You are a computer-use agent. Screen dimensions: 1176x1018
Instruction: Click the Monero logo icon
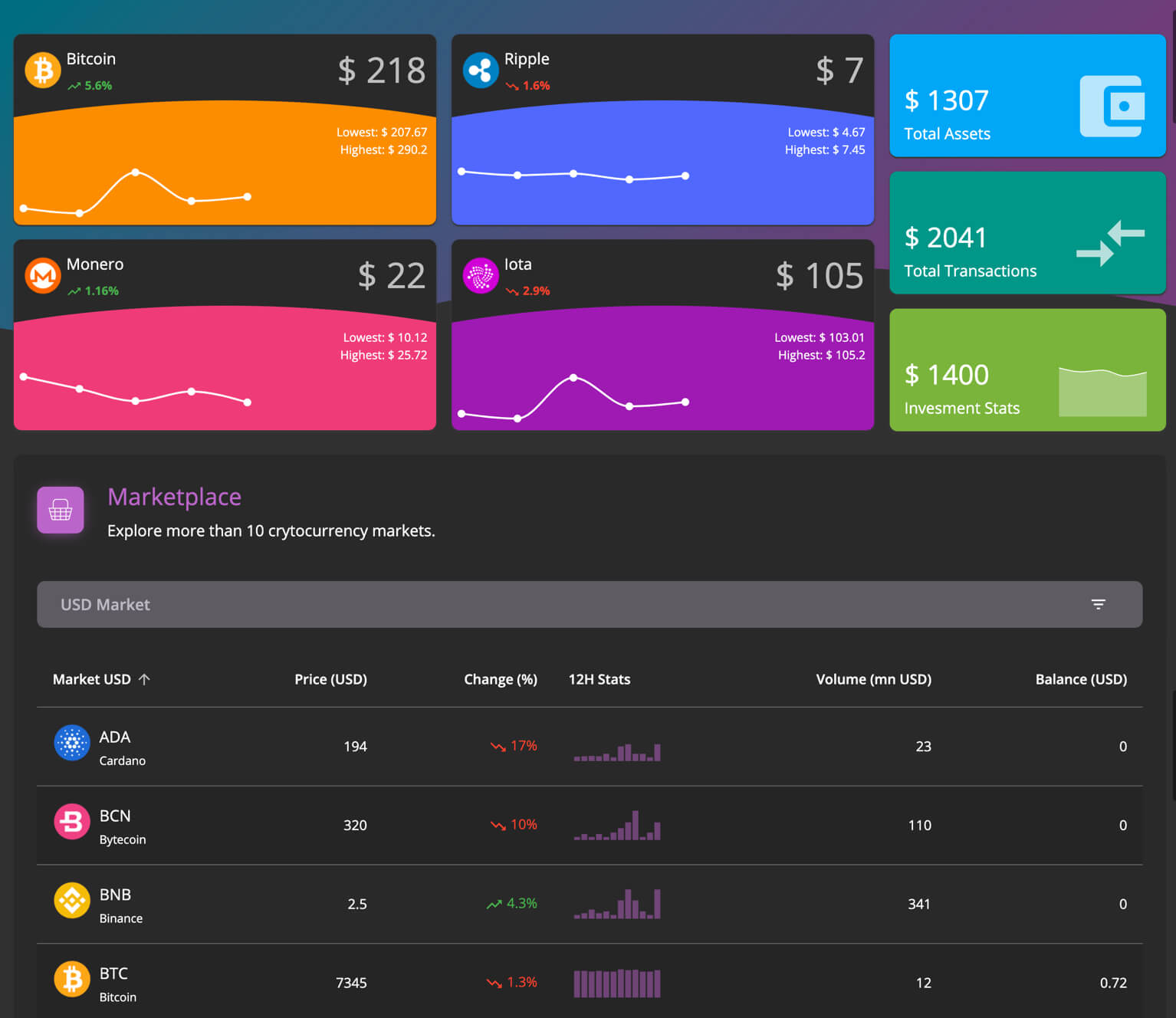coord(43,276)
